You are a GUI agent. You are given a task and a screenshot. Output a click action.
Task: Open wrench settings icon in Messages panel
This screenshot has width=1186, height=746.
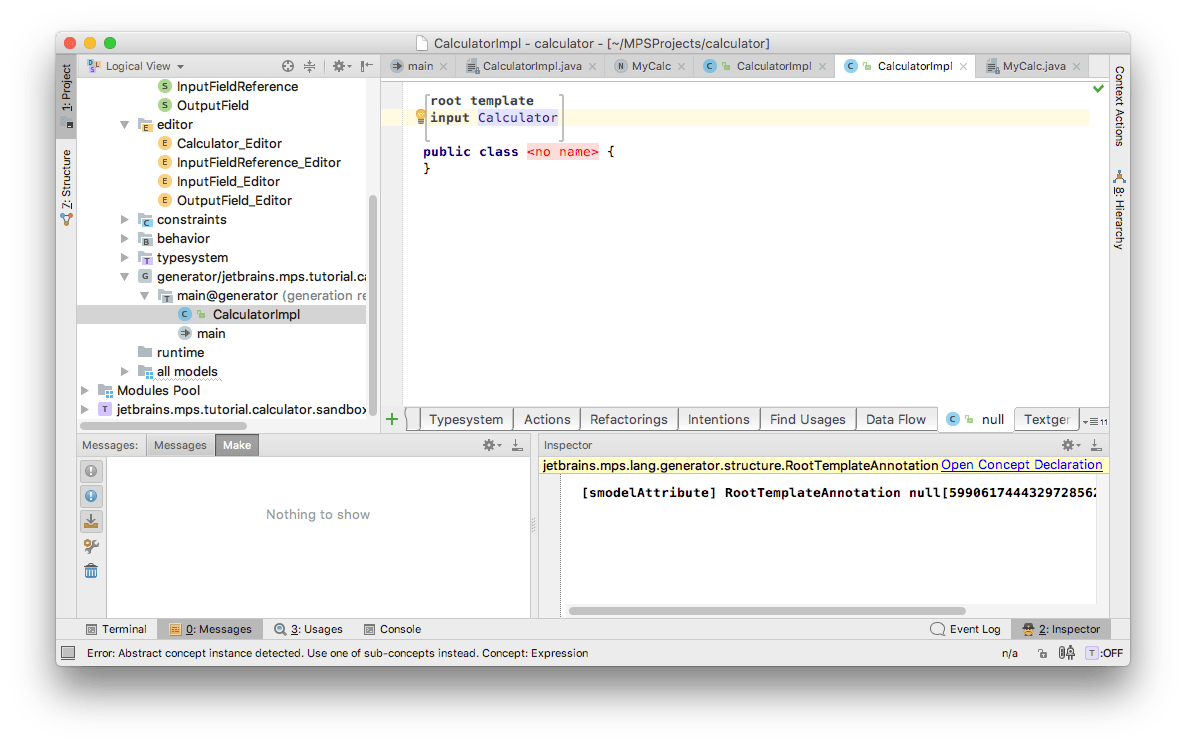[x=91, y=546]
